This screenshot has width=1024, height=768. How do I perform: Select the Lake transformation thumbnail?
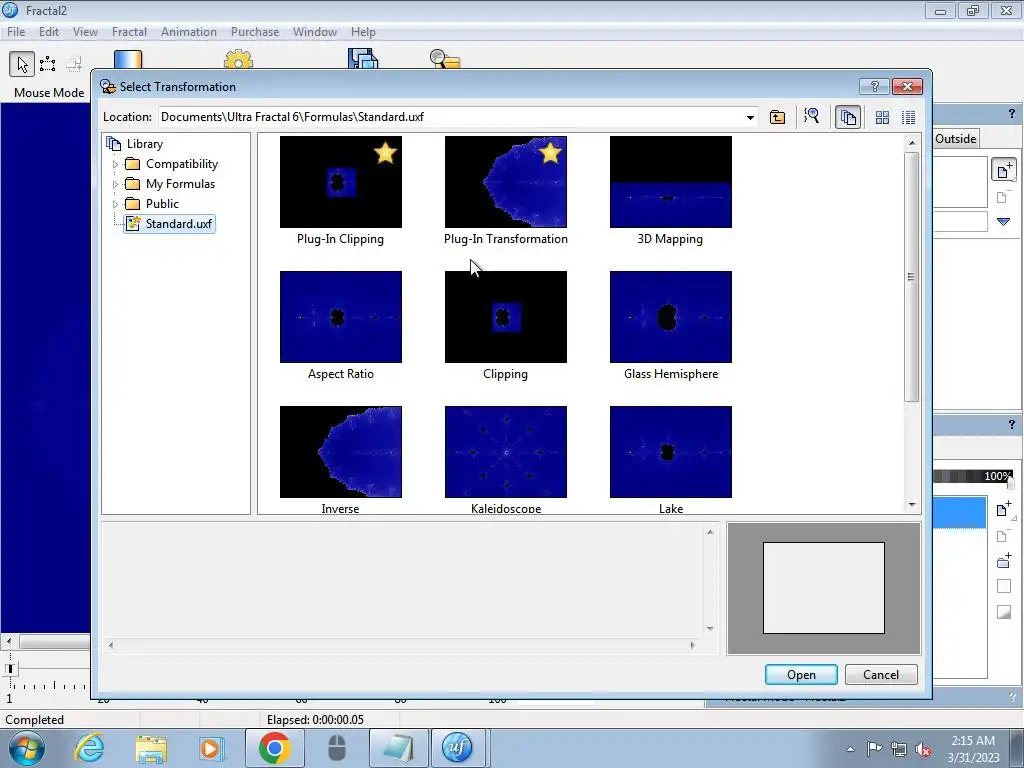point(671,452)
